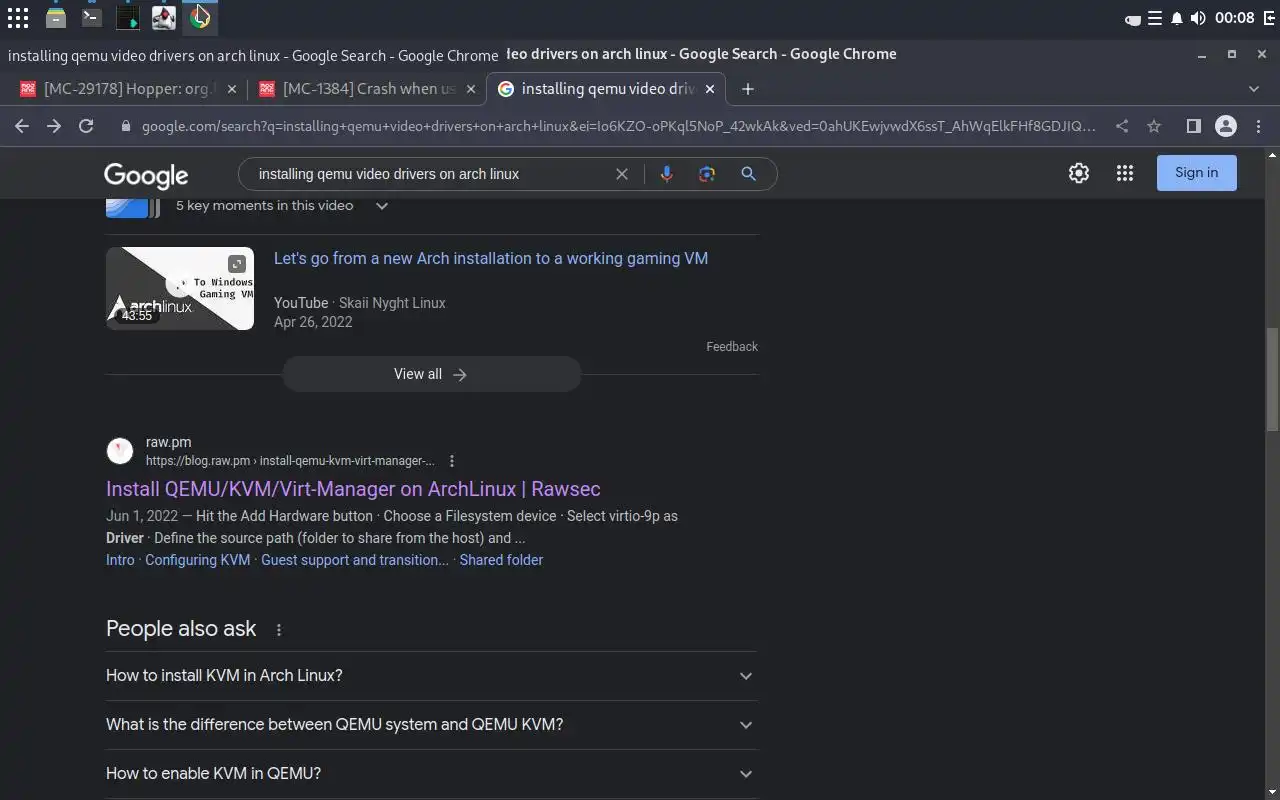The image size is (1280, 800).
Task: Click the Google logo
Action: tap(146, 175)
